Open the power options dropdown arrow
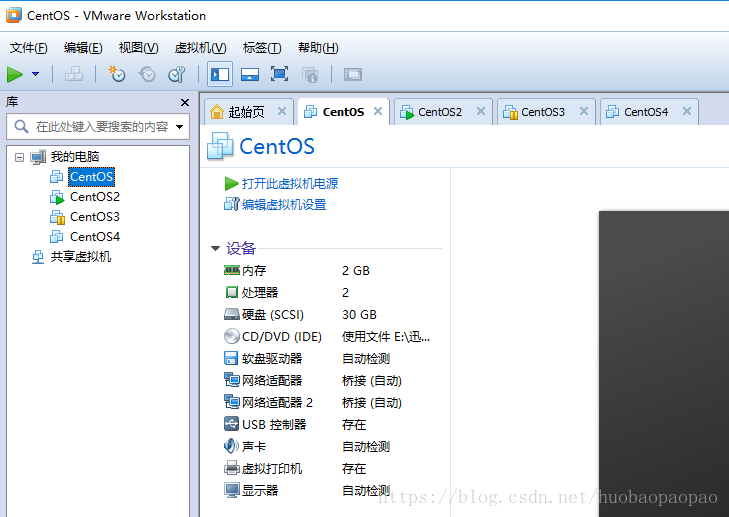Image resolution: width=729 pixels, height=517 pixels. (35, 74)
